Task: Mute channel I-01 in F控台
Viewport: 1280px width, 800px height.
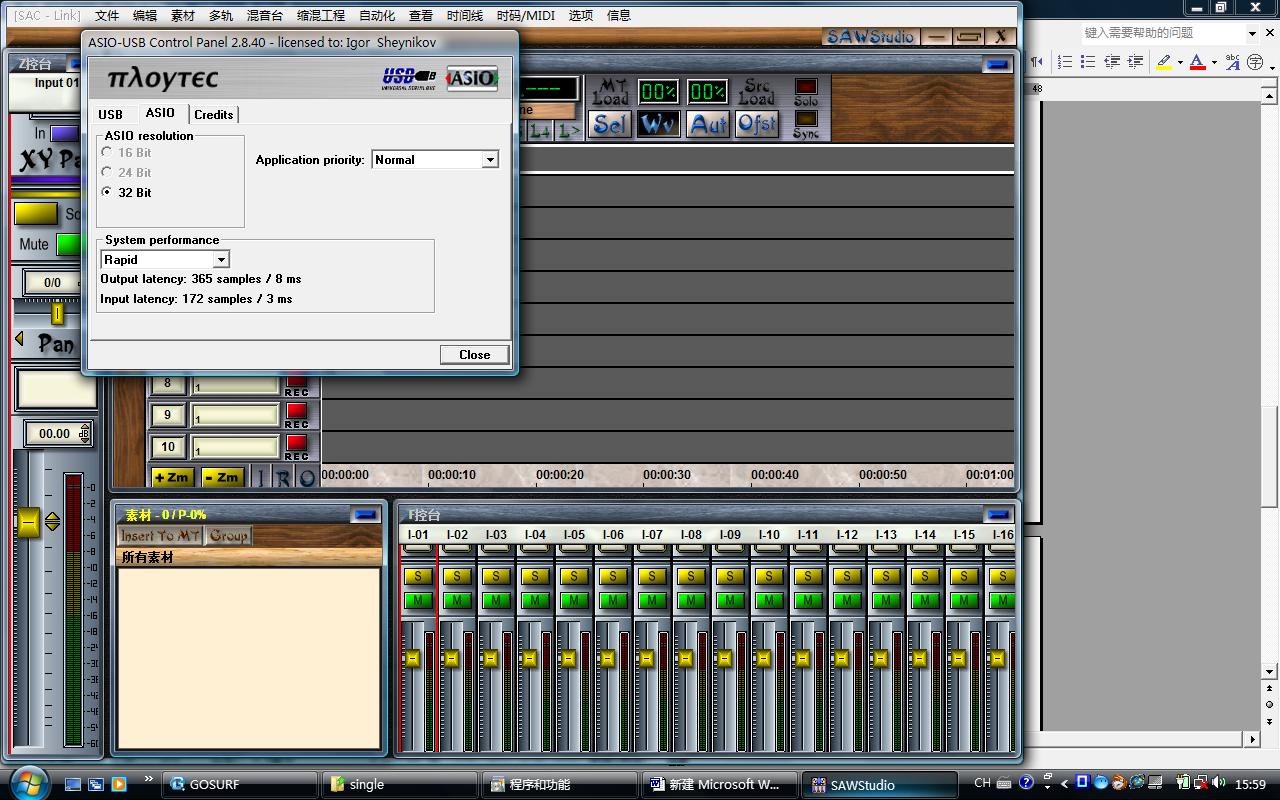Action: tap(418, 600)
